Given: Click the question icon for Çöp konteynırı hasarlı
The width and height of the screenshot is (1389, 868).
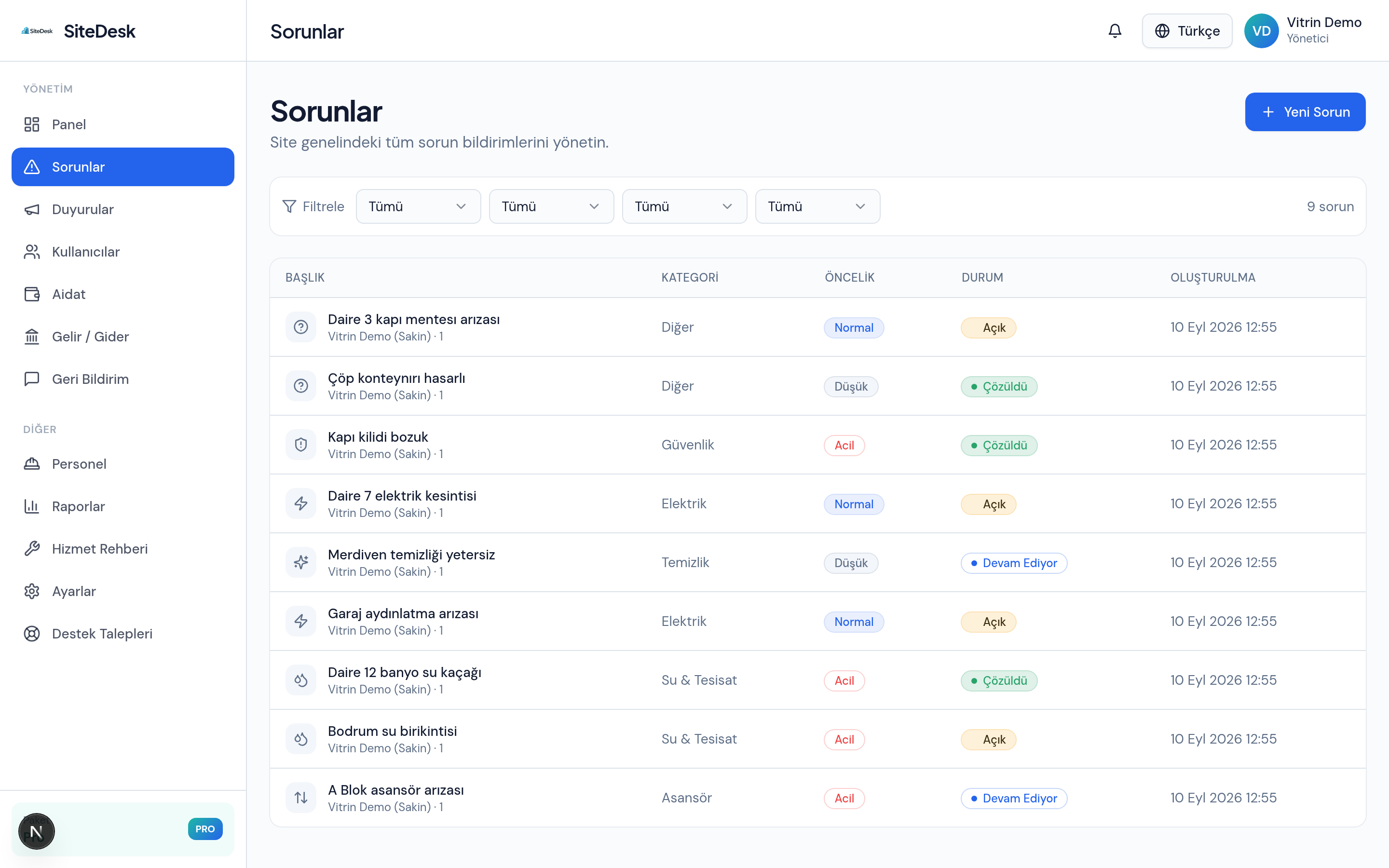Looking at the screenshot, I should 301,386.
